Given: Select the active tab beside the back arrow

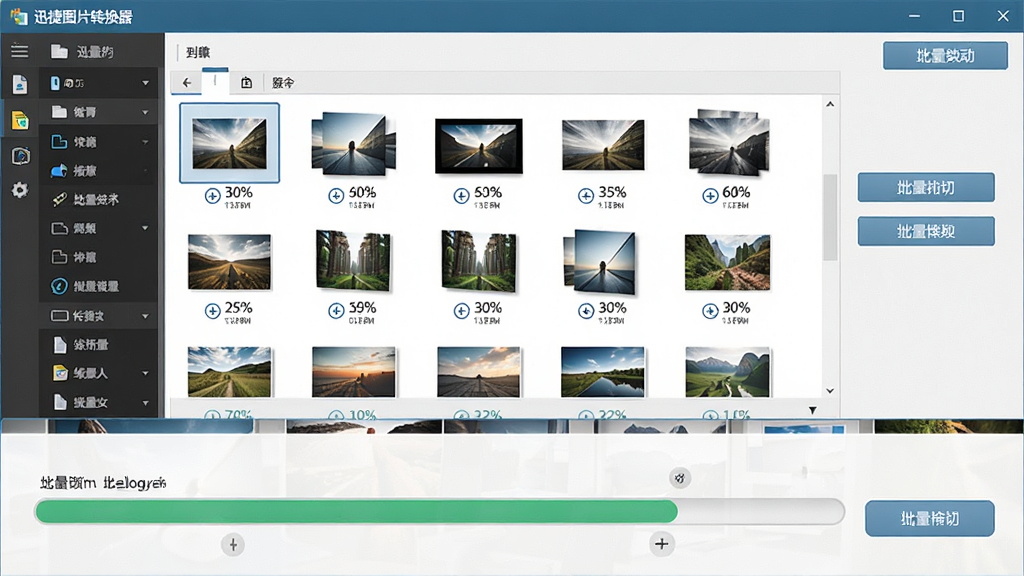Looking at the screenshot, I should click(x=216, y=82).
